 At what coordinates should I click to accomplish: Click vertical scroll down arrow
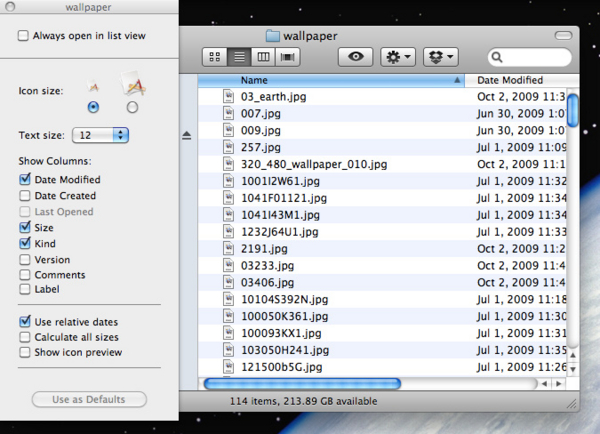[x=573, y=369]
